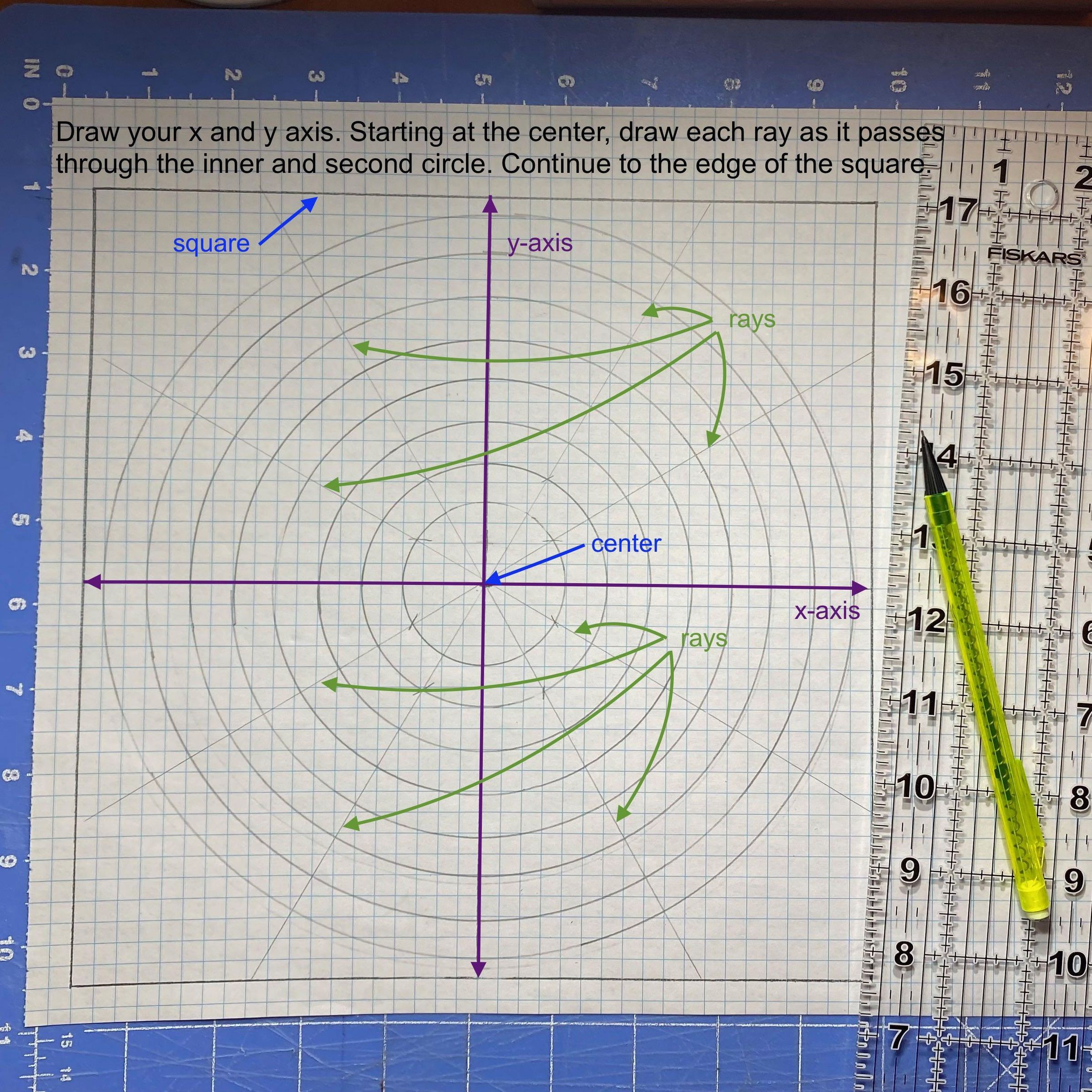Click the number 17 on the ruler
Viewport: 1092px width, 1092px height.
[x=959, y=210]
